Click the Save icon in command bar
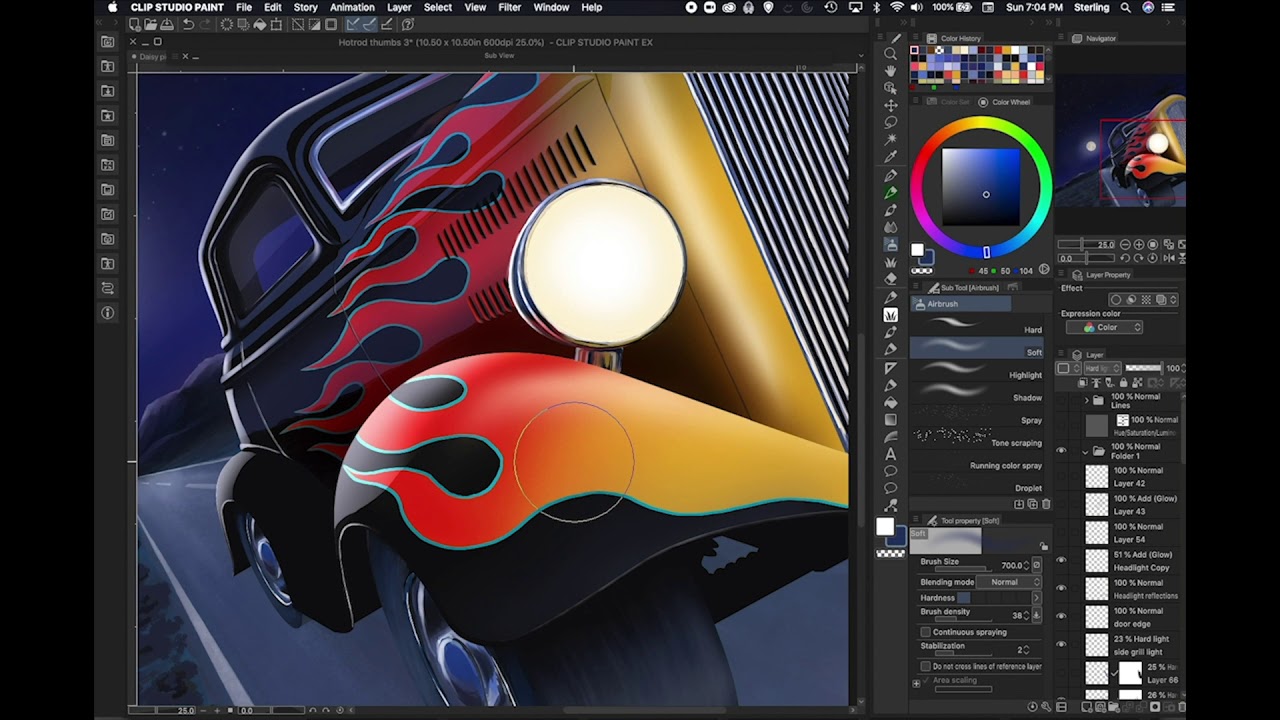Screen dimensions: 1280x720 tap(169, 24)
